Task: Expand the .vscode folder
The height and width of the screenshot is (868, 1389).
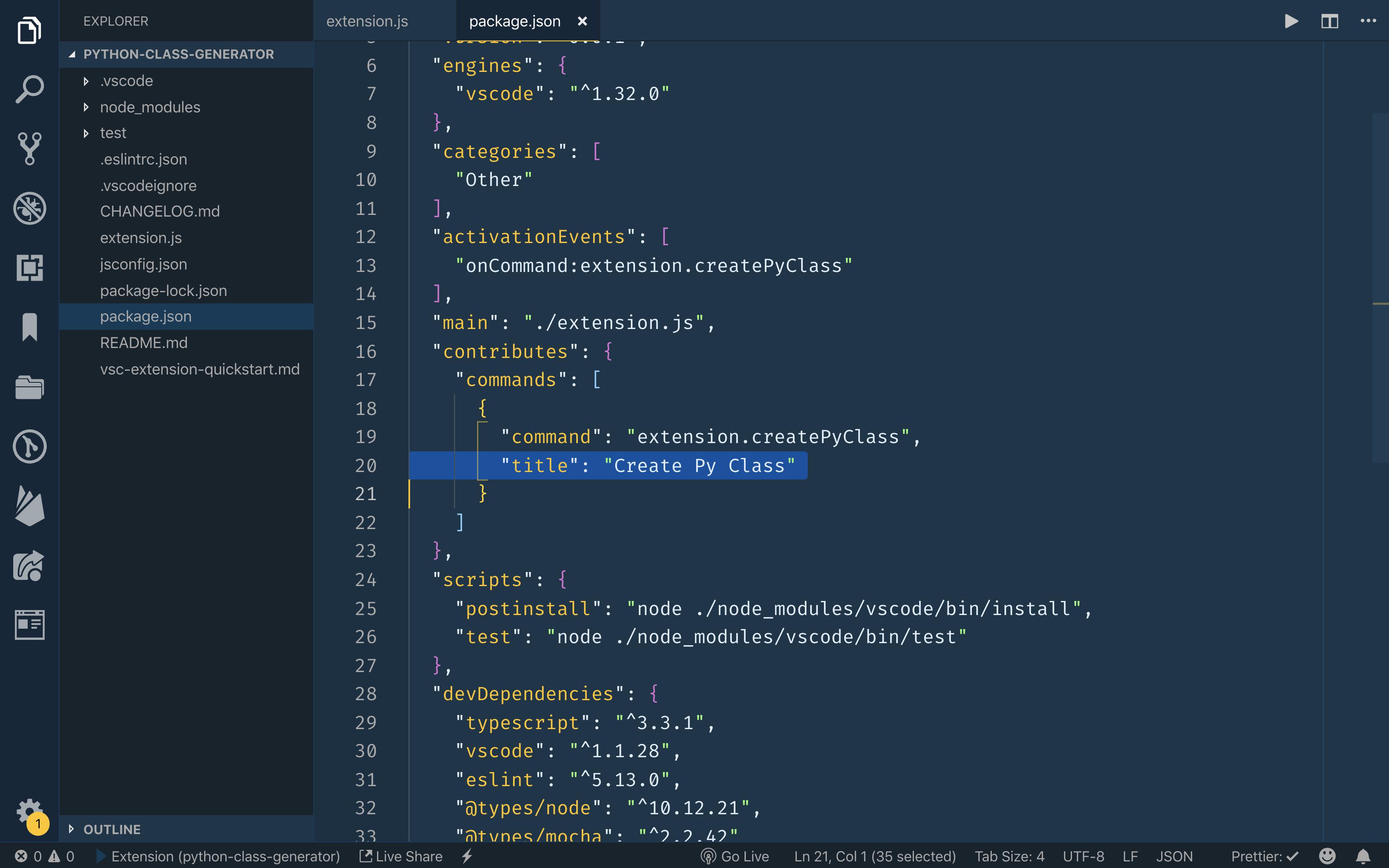Action: coord(126,81)
